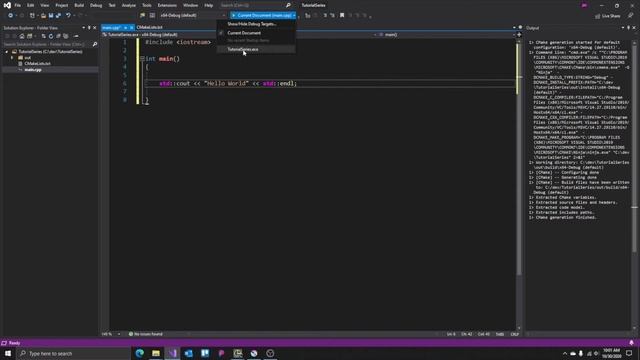Click the Open File toolbar icon
The width and height of the screenshot is (640, 360).
click(43, 16)
